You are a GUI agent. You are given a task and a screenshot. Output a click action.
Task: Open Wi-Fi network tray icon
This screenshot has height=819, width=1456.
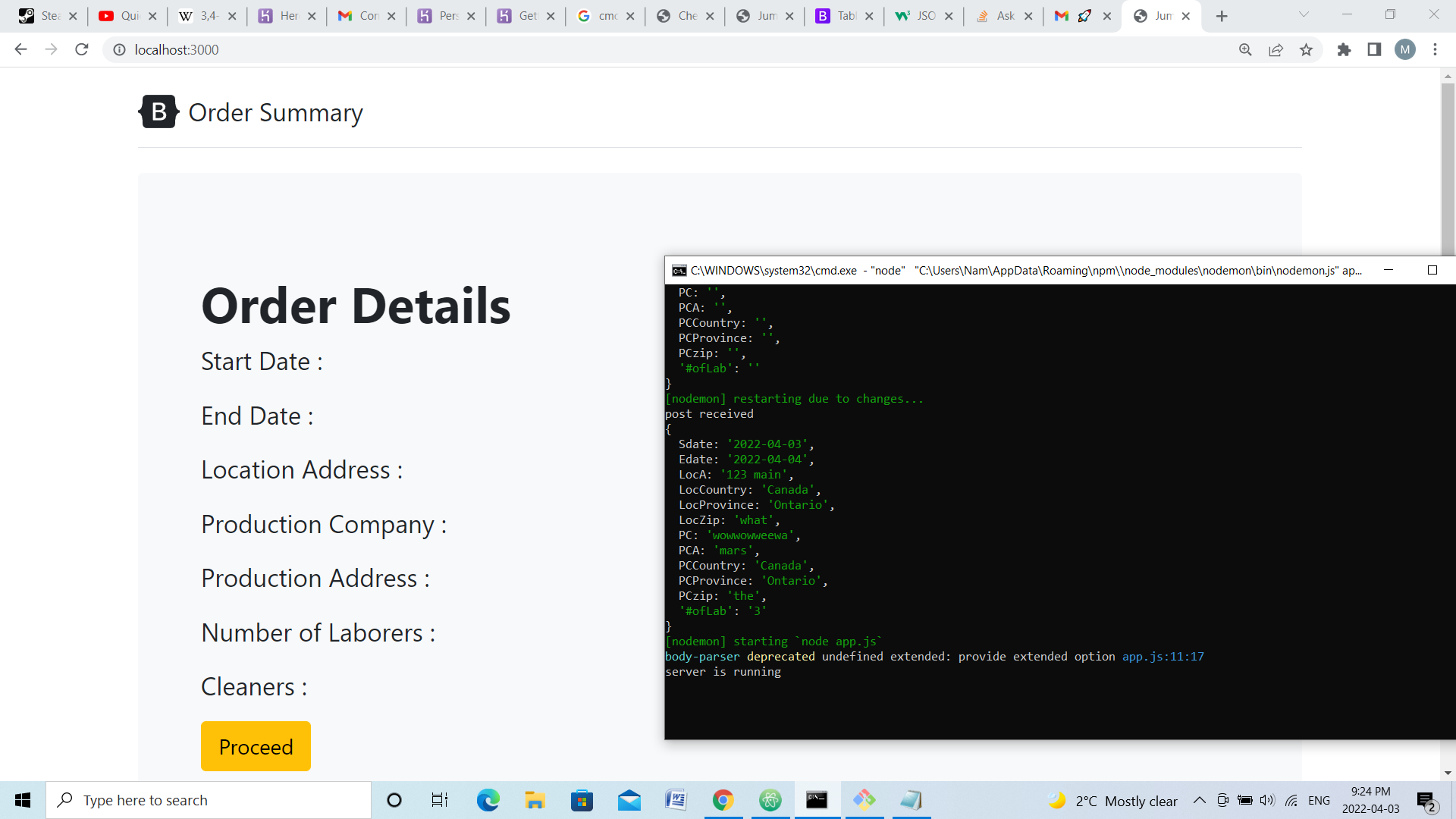click(x=1291, y=800)
